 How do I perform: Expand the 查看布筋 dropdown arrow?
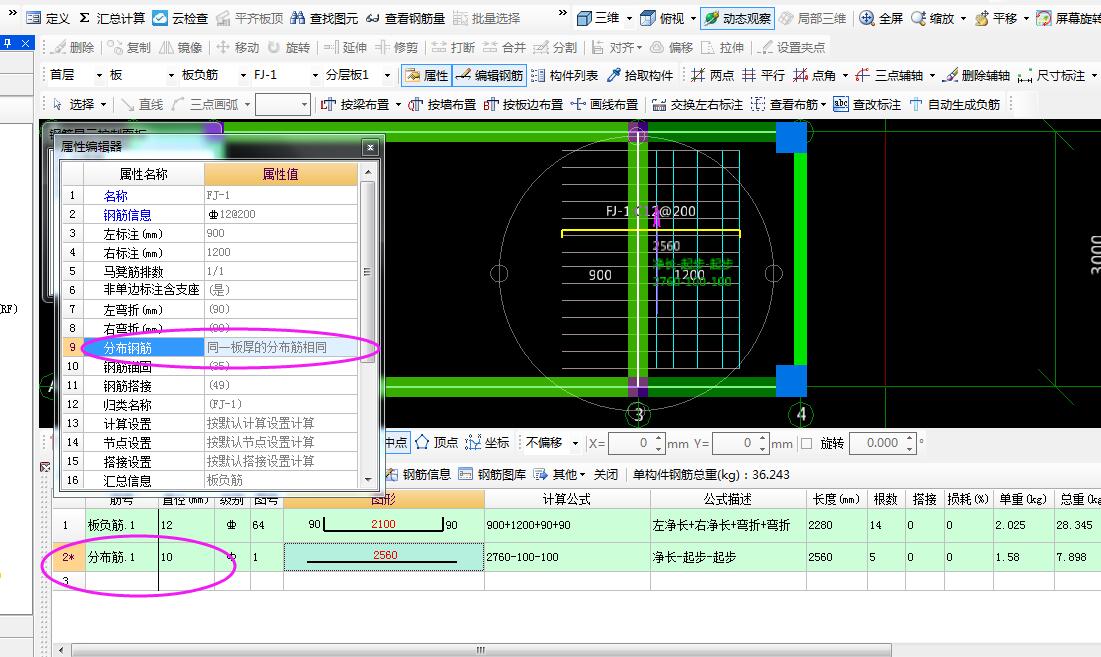[823, 105]
